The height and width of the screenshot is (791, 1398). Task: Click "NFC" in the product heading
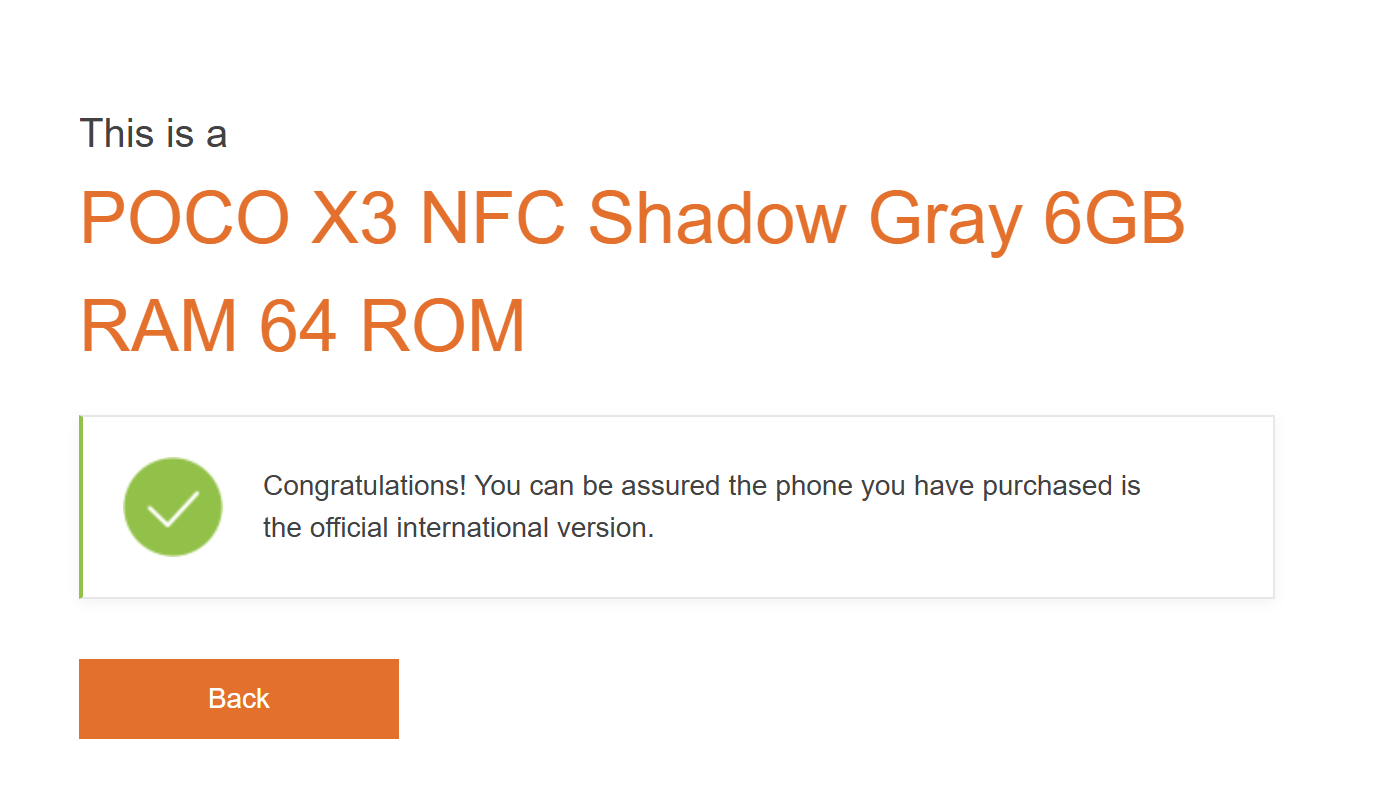[493, 218]
